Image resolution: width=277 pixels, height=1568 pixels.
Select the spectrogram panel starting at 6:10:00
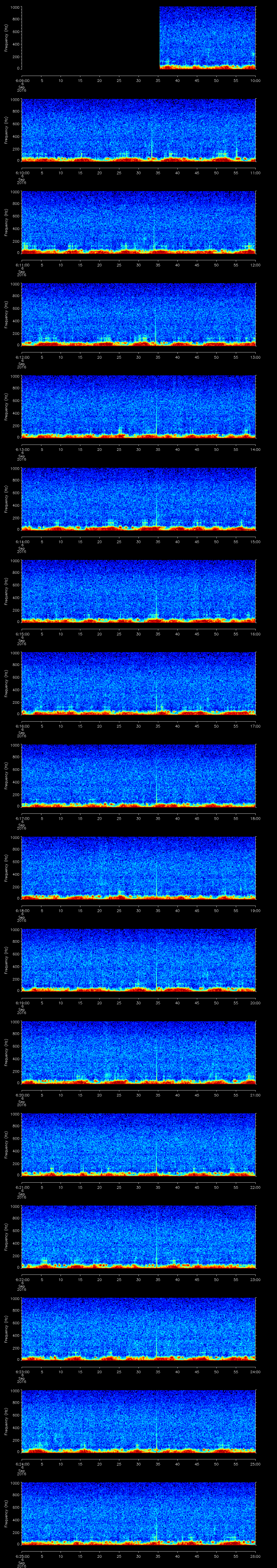[x=138, y=130]
